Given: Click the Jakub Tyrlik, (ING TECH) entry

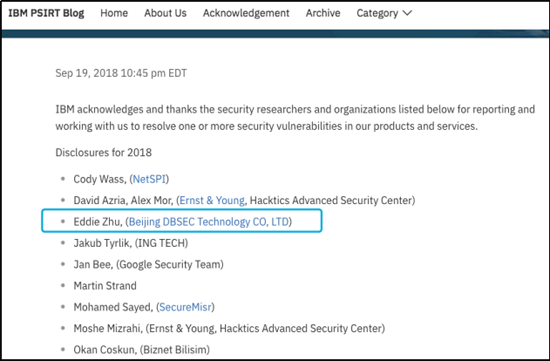Looking at the screenshot, I should 131,243.
